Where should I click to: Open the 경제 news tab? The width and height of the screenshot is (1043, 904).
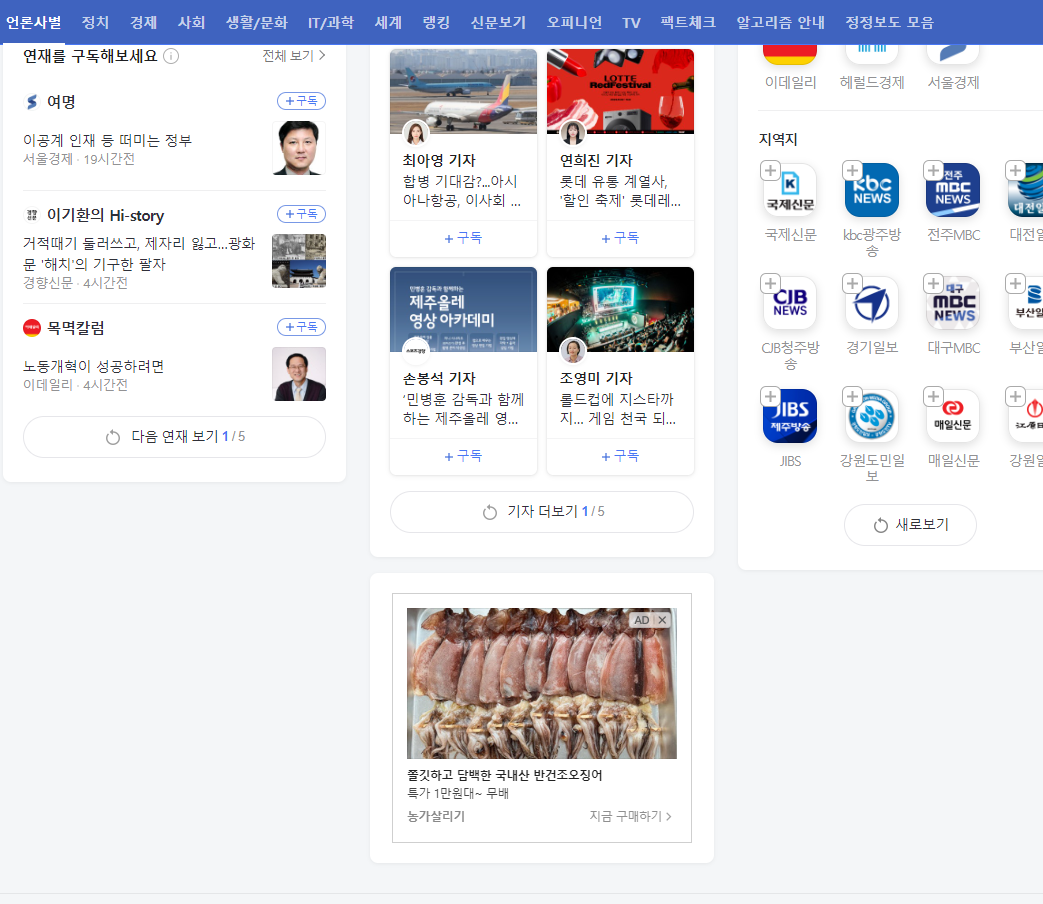[x=143, y=23]
